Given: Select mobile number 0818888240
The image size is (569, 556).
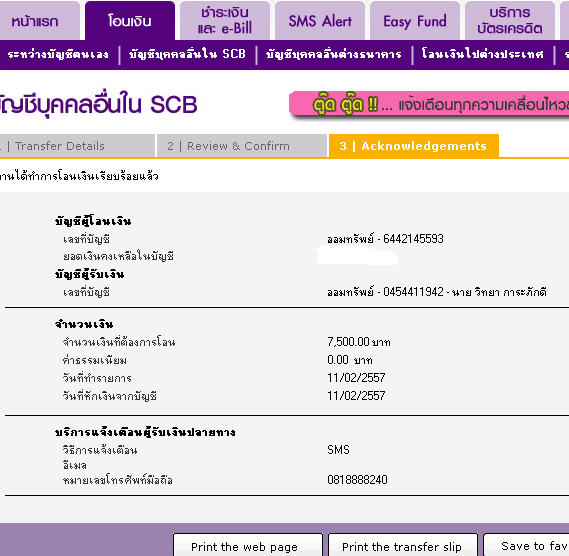Looking at the screenshot, I should pos(357,480).
